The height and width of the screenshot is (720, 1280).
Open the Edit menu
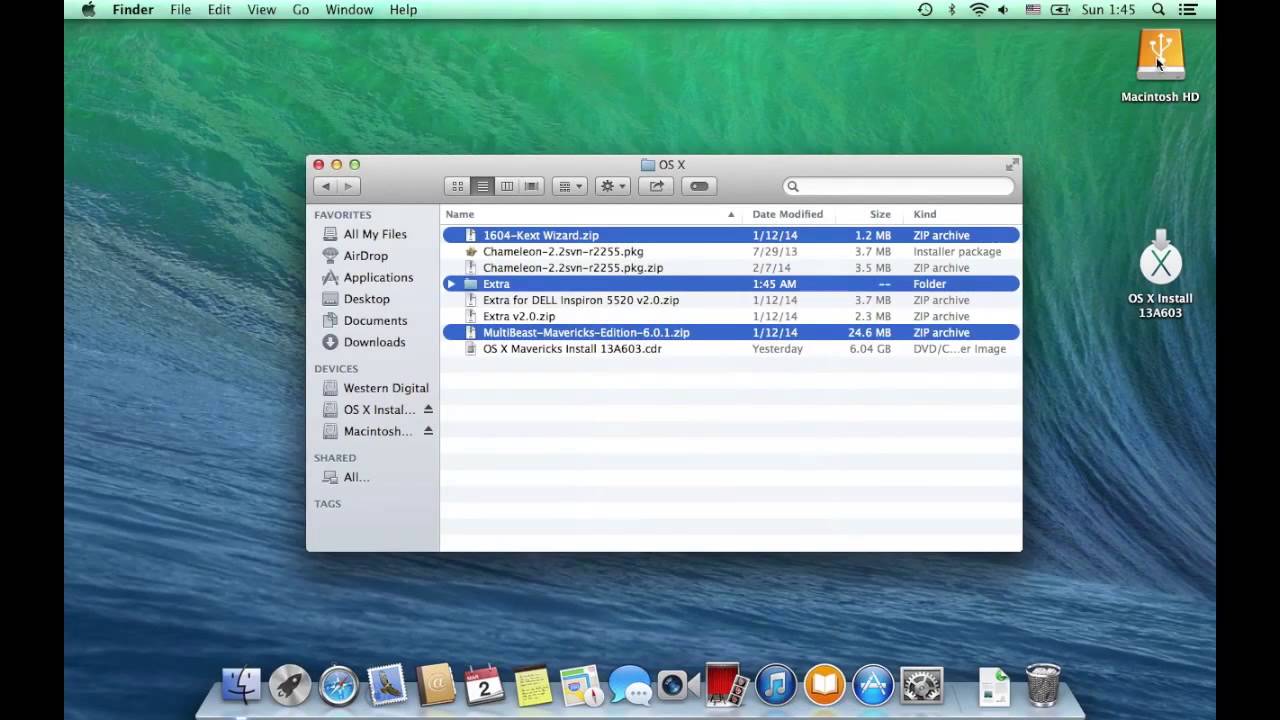pyautogui.click(x=219, y=10)
